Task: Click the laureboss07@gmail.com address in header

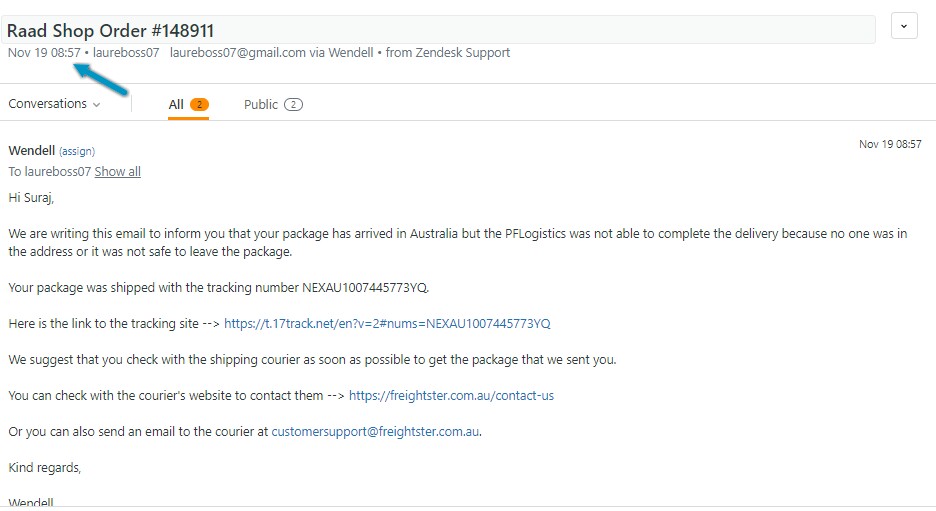Action: tap(237, 53)
